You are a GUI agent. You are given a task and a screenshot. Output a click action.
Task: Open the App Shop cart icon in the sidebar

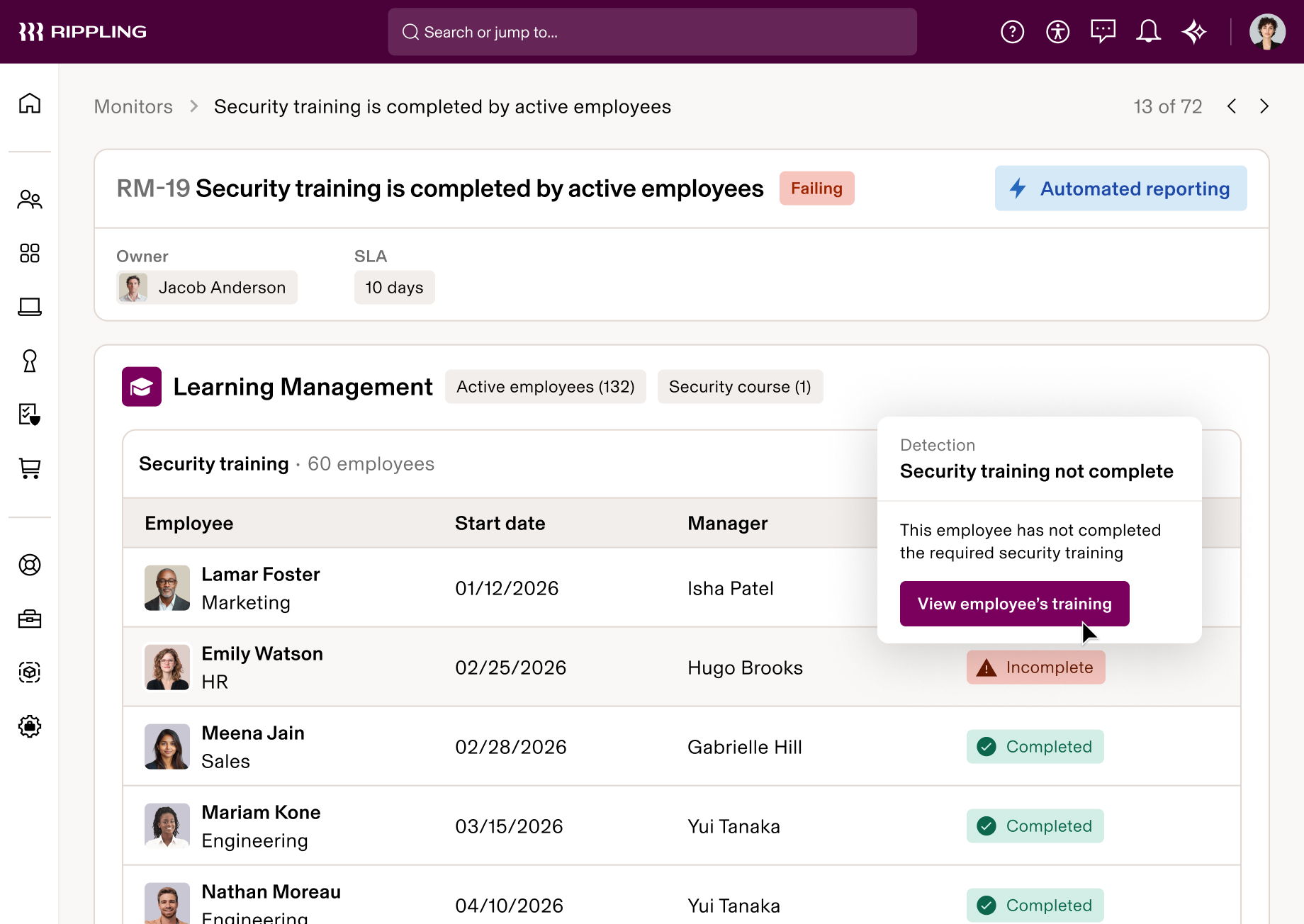(x=30, y=469)
